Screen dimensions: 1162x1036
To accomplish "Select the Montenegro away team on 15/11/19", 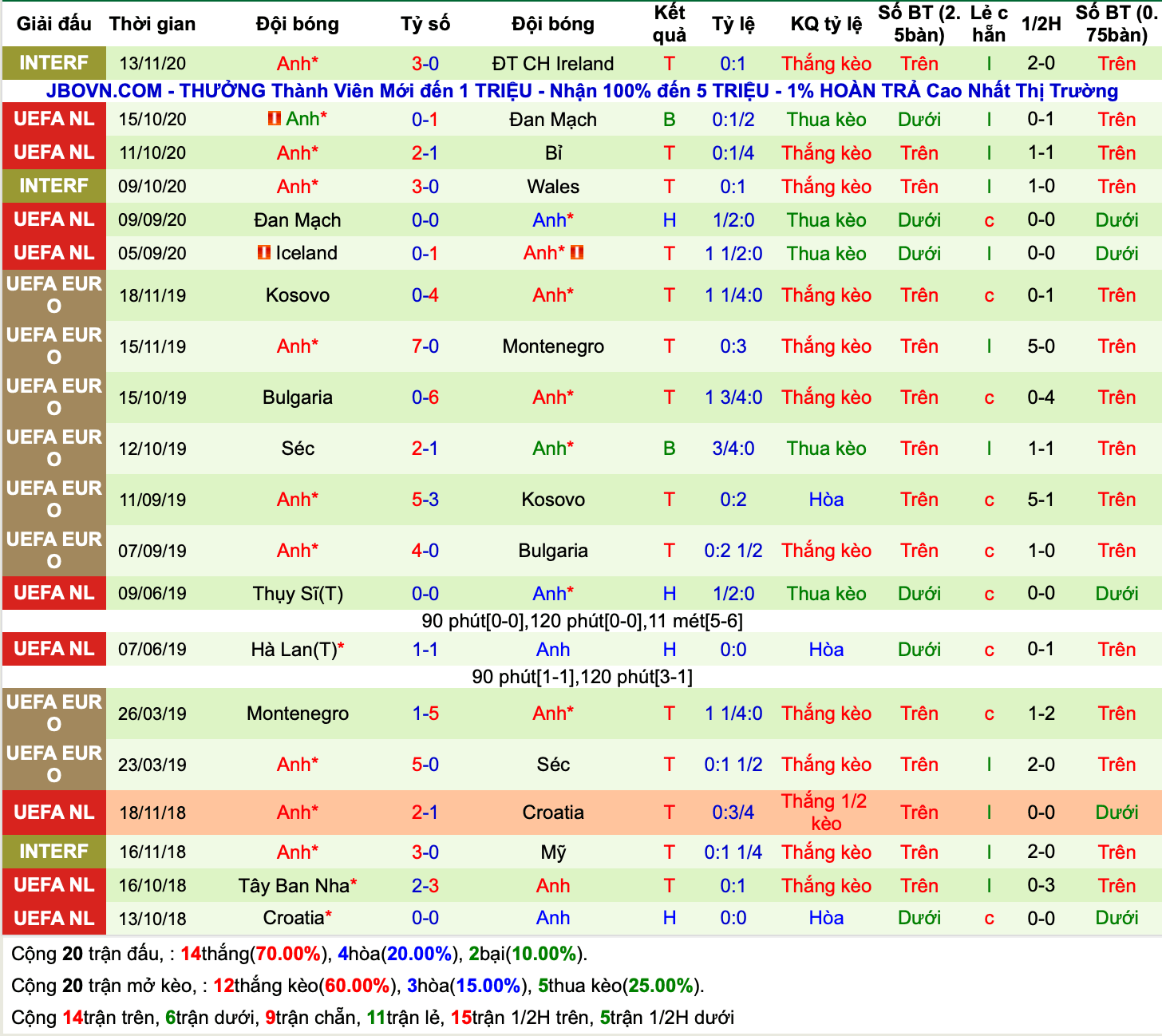I will pos(553,346).
